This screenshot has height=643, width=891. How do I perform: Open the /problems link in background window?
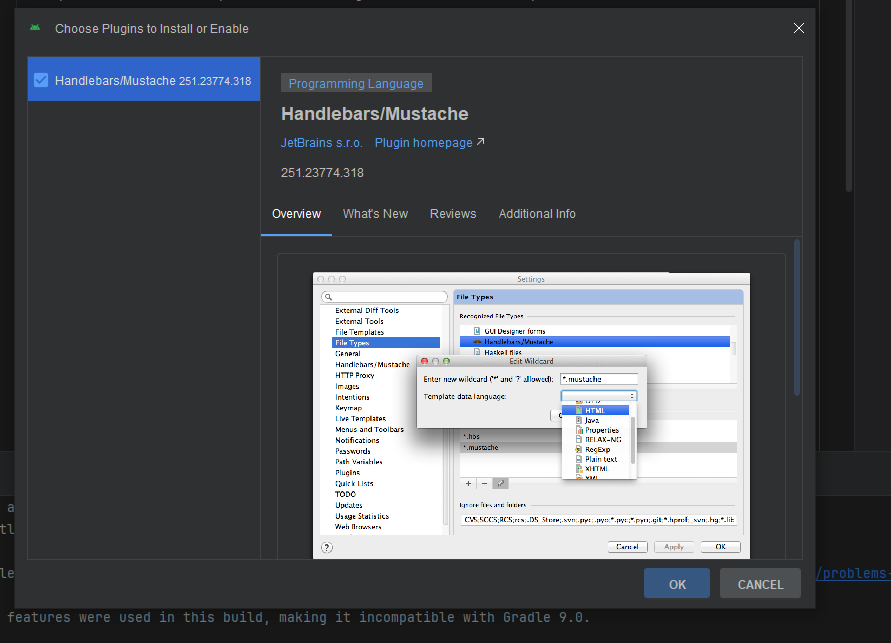pos(853,573)
